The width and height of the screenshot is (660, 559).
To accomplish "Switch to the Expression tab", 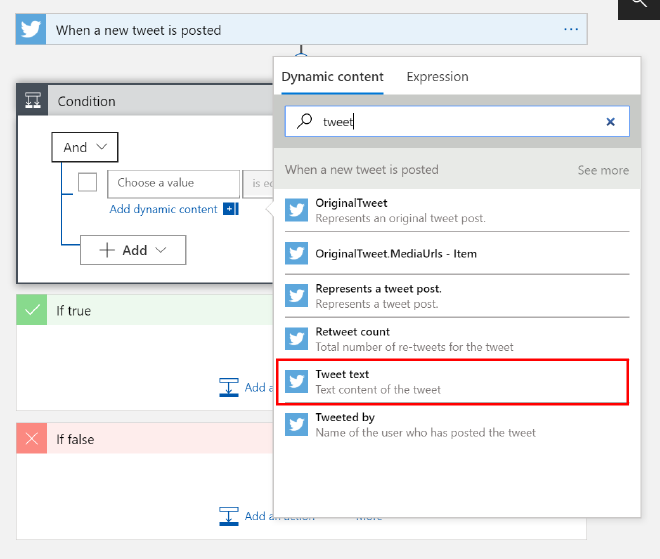I will (437, 77).
